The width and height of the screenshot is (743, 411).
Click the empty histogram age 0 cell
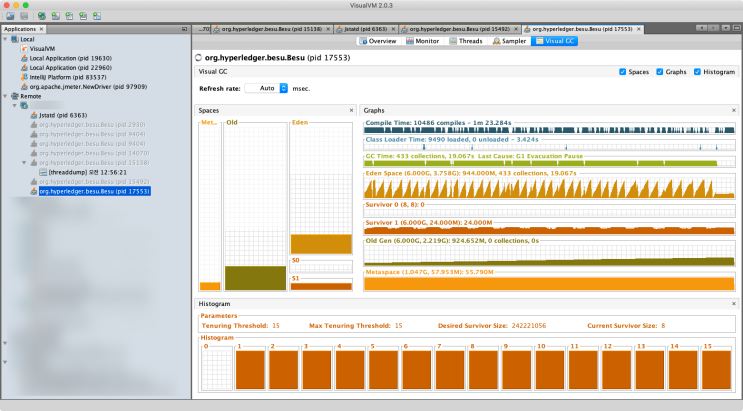[217, 370]
